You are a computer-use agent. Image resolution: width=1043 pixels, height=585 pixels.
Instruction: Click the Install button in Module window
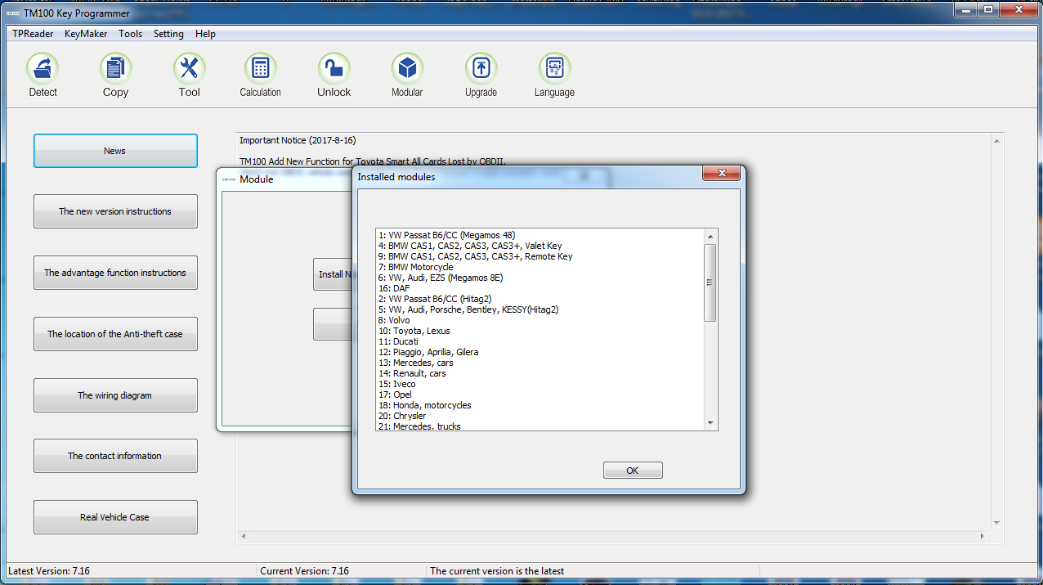pyautogui.click(x=333, y=274)
